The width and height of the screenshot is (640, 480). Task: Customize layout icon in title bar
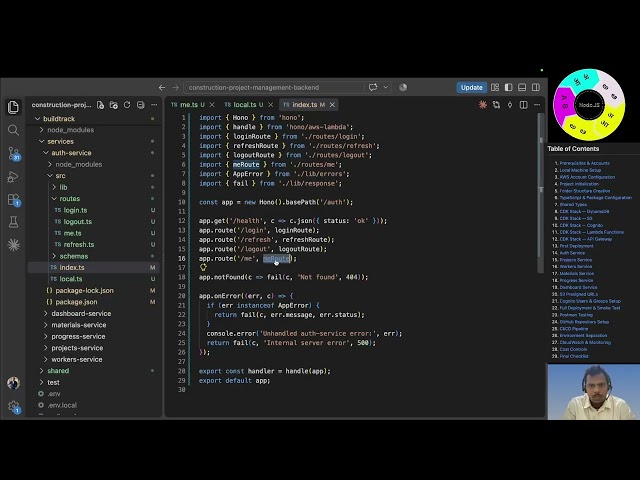(495, 87)
